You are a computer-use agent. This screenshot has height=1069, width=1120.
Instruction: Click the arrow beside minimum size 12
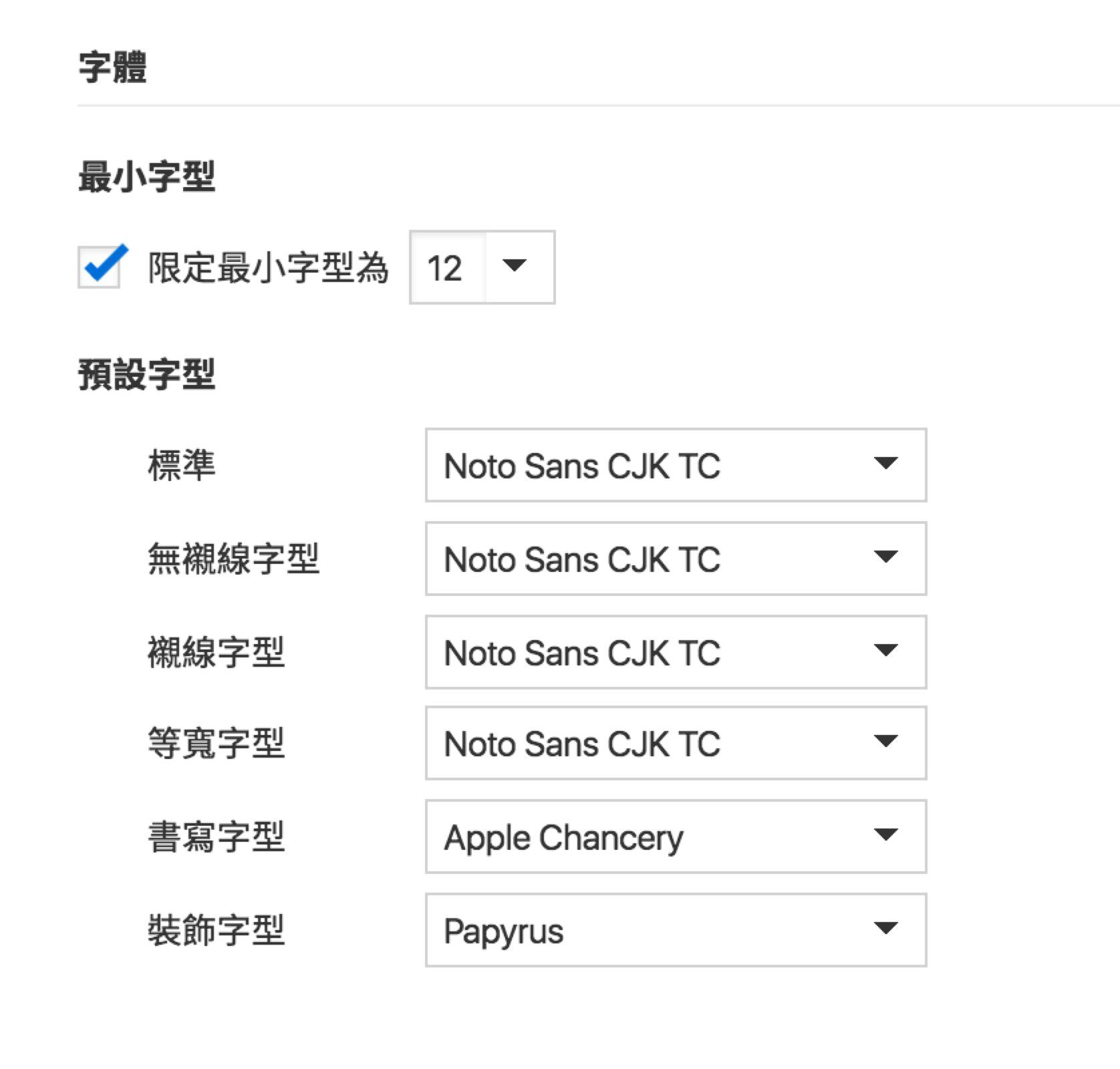pos(514,266)
